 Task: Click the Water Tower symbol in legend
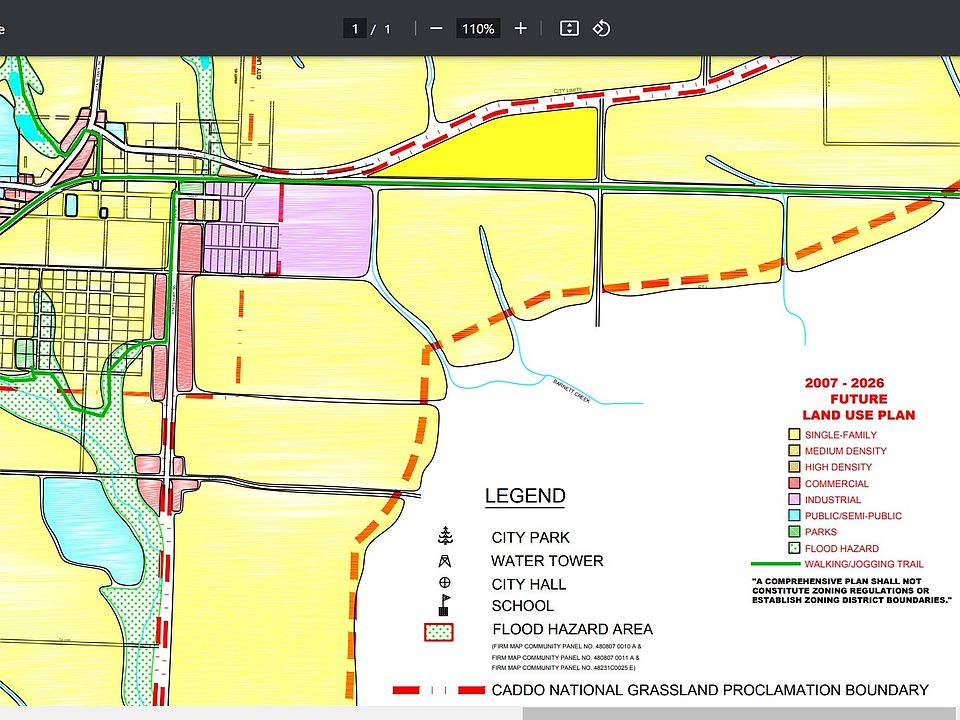(x=444, y=561)
